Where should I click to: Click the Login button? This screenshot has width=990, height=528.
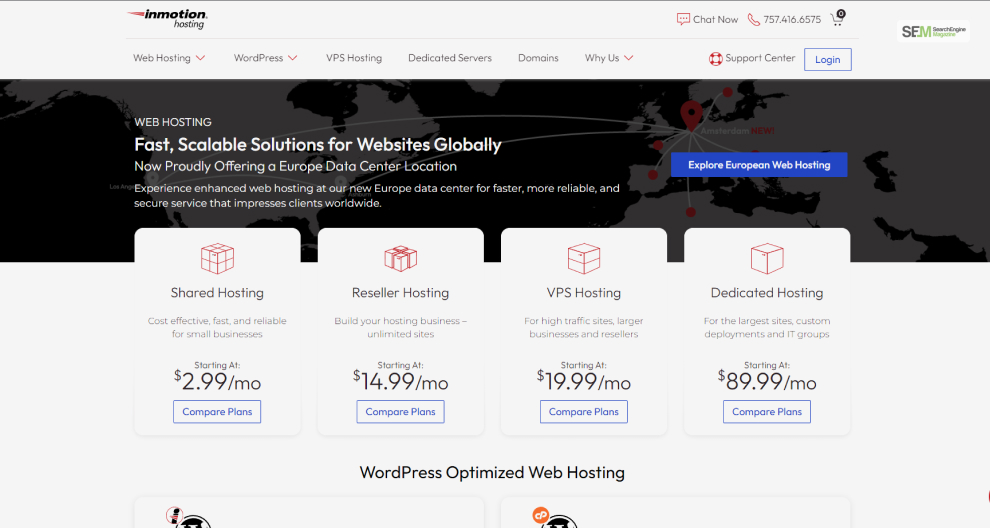[827, 59]
